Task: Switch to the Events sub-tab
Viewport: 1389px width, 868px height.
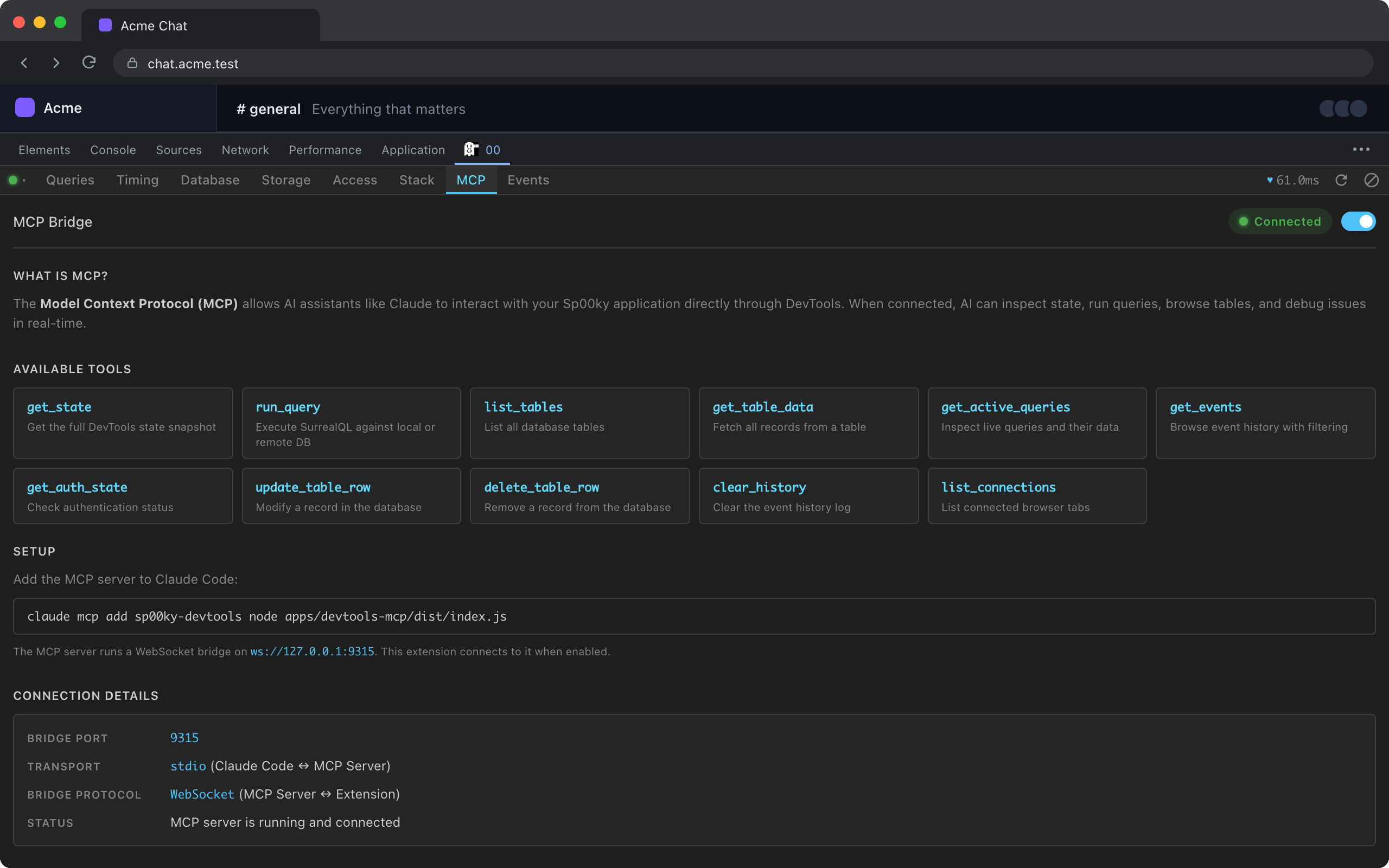Action: (528, 180)
